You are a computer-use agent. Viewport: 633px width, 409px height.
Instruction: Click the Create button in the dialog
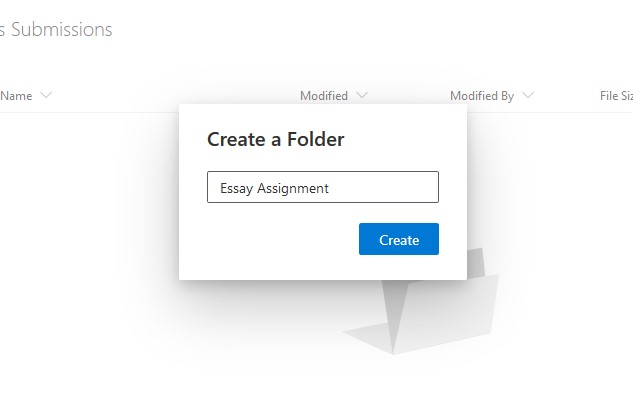398,239
